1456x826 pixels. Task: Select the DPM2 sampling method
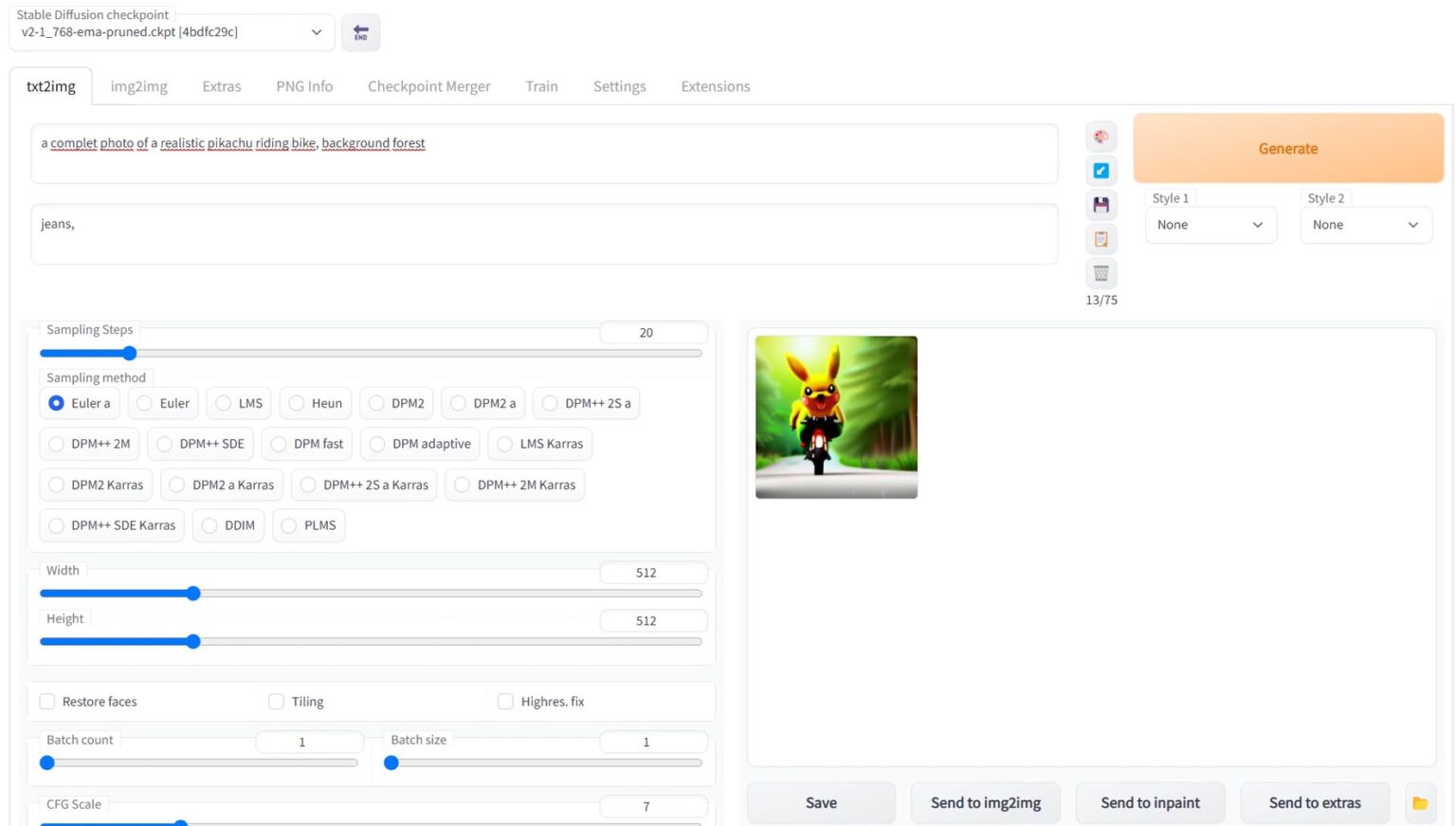396,403
